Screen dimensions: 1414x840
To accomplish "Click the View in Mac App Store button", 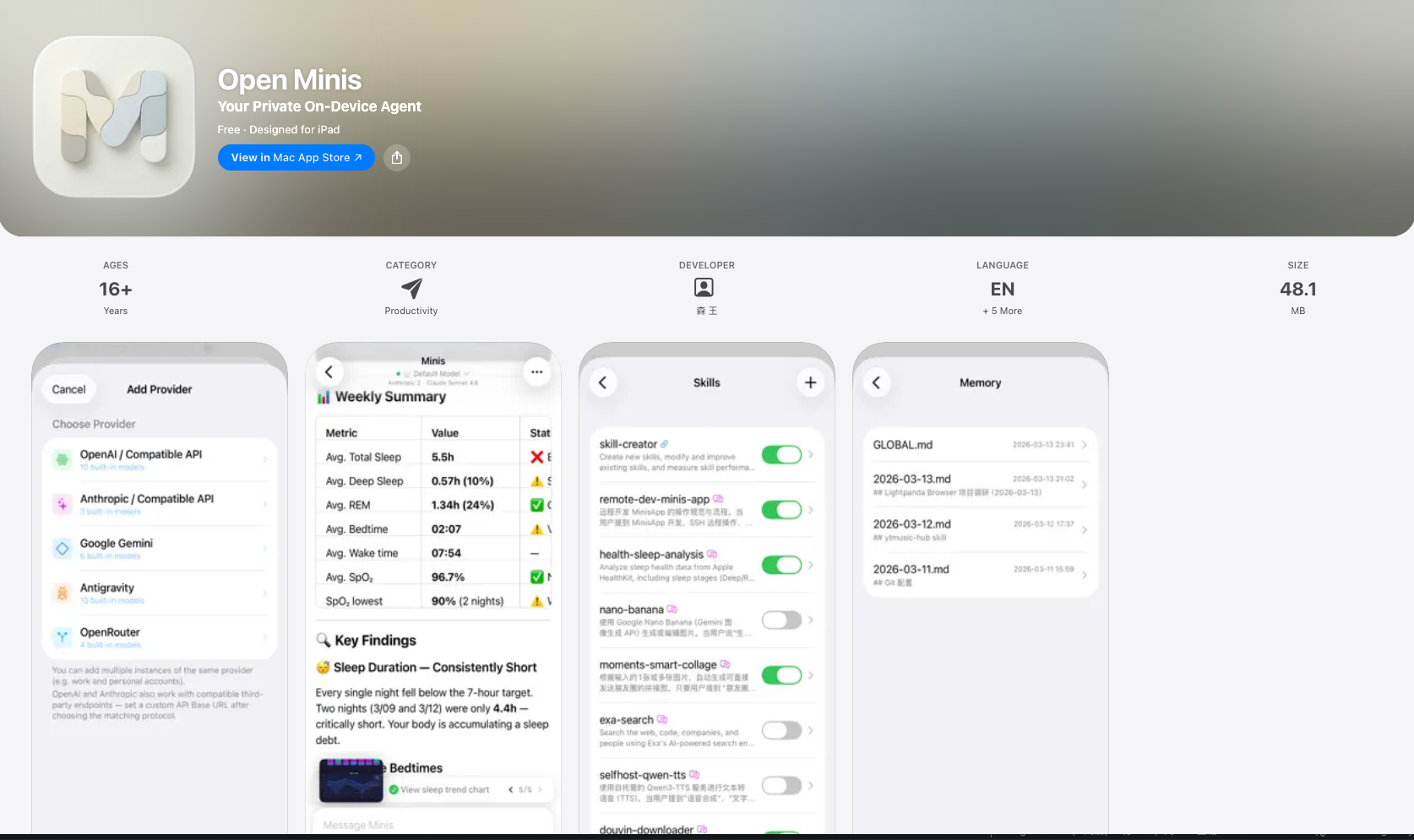I will (x=296, y=158).
